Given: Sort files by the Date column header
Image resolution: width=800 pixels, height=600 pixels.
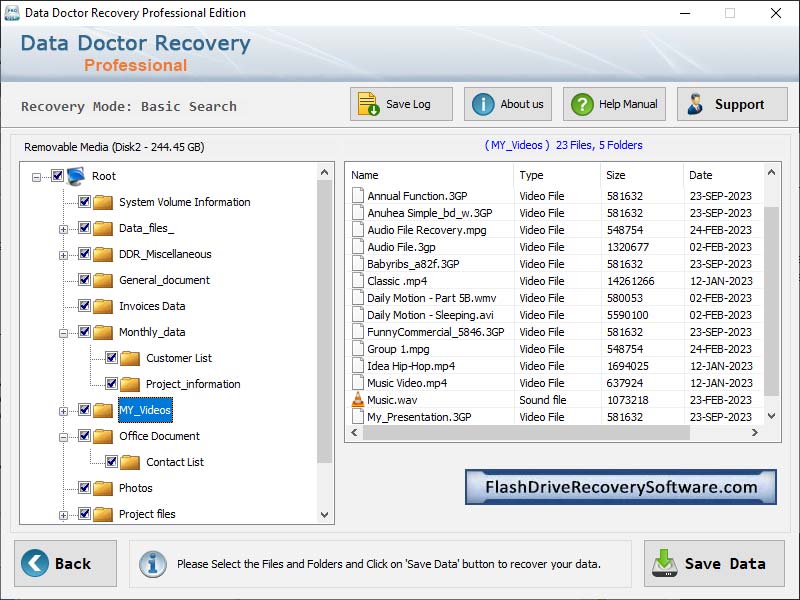Looking at the screenshot, I should point(702,175).
